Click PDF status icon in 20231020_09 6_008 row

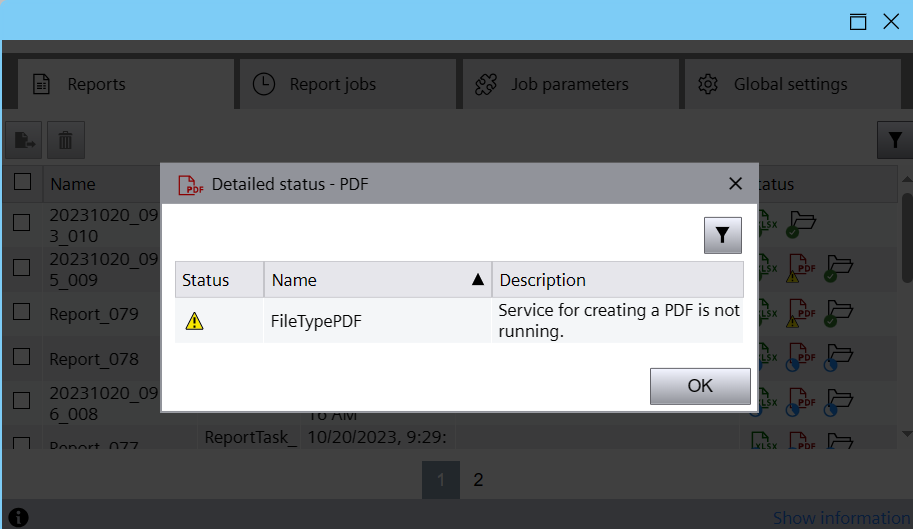click(x=801, y=402)
